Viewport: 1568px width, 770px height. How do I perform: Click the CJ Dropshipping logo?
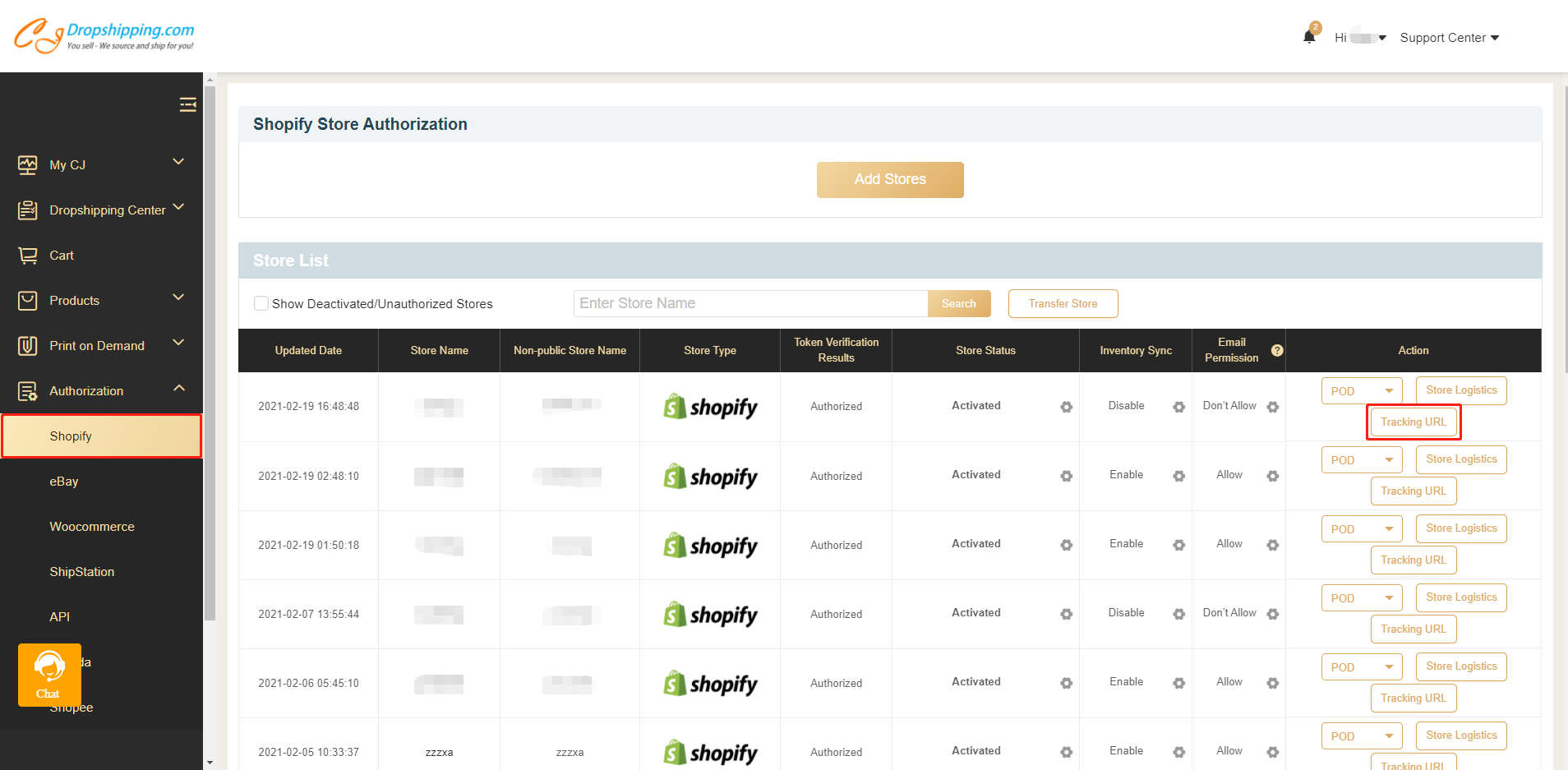(x=104, y=35)
